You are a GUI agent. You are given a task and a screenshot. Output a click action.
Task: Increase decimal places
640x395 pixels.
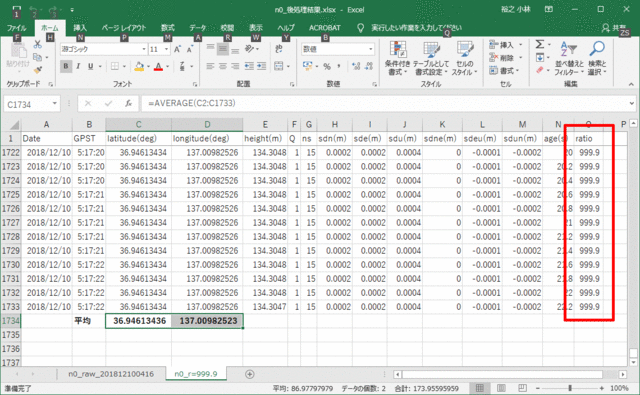pyautogui.click(x=356, y=66)
